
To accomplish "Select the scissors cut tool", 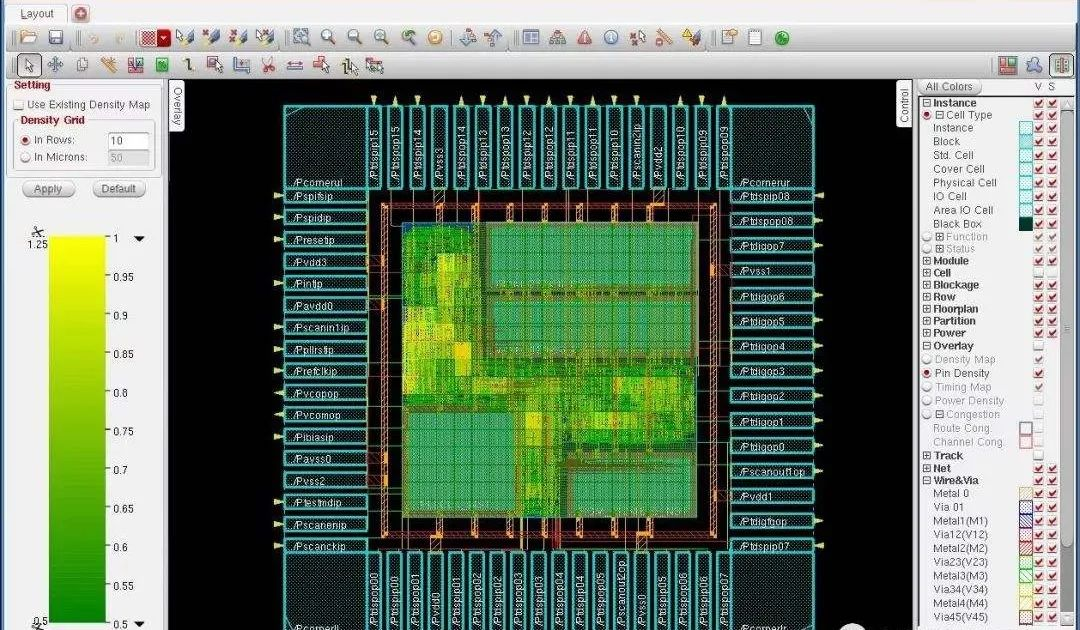I will (x=268, y=65).
